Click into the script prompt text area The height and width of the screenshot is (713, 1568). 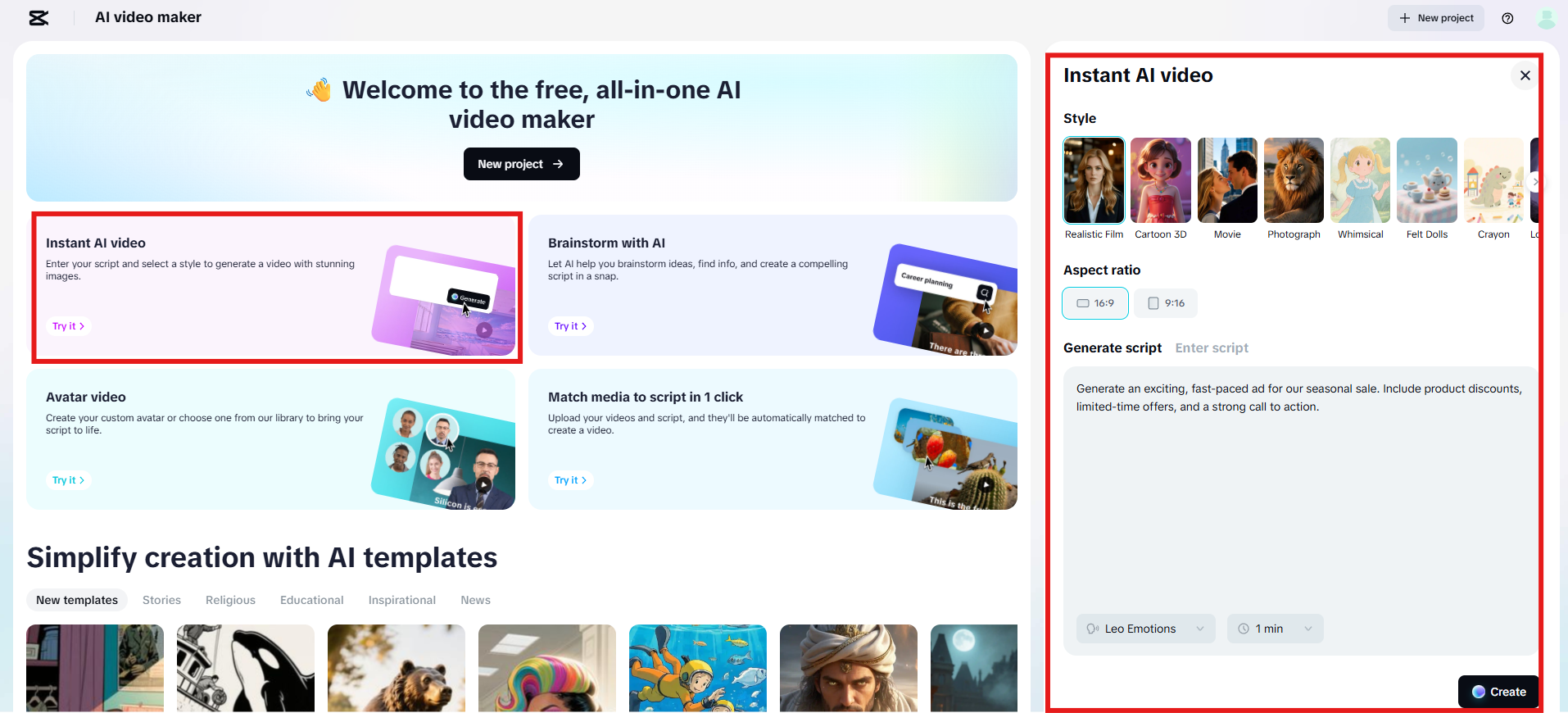click(x=1300, y=492)
